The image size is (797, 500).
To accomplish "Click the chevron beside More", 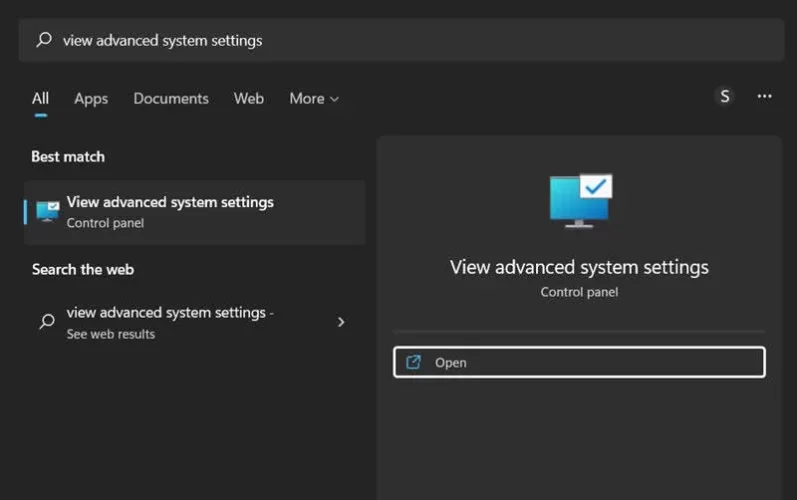I will (x=334, y=99).
